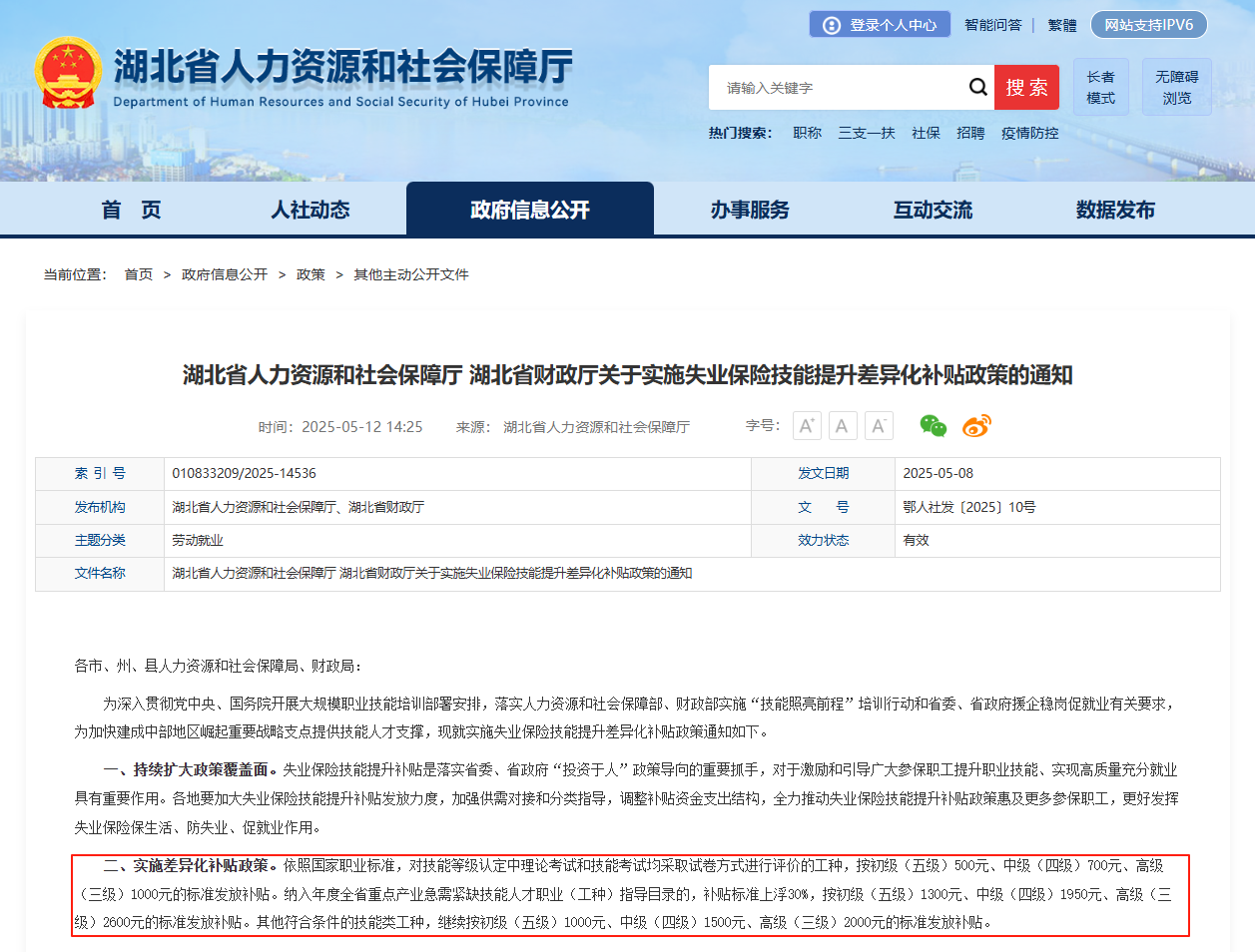Screen dimensions: 1255x952
Task: Click the 其他主动公开文件 breadcrumb link
Action: pos(411,274)
